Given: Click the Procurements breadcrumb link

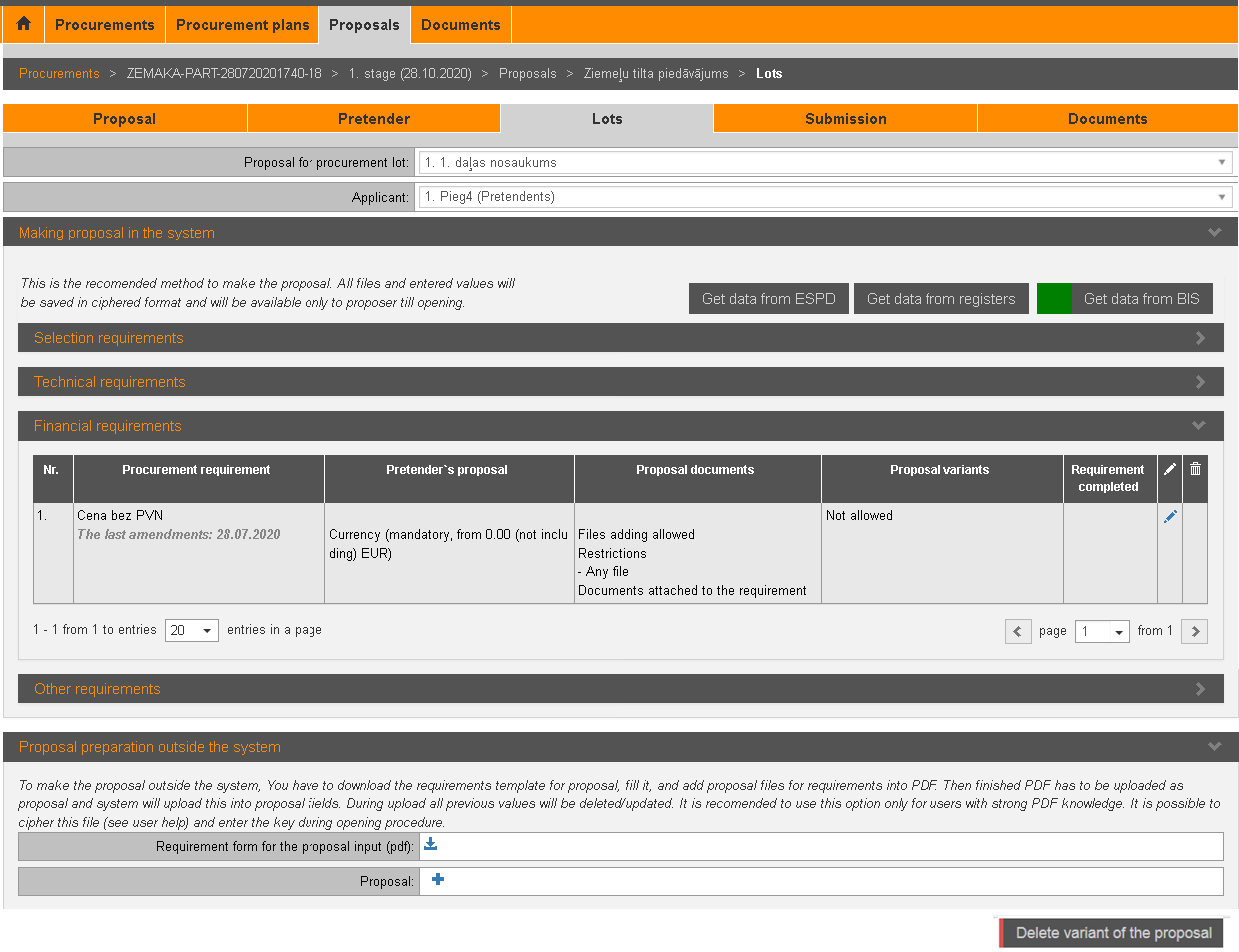Looking at the screenshot, I should click(59, 74).
